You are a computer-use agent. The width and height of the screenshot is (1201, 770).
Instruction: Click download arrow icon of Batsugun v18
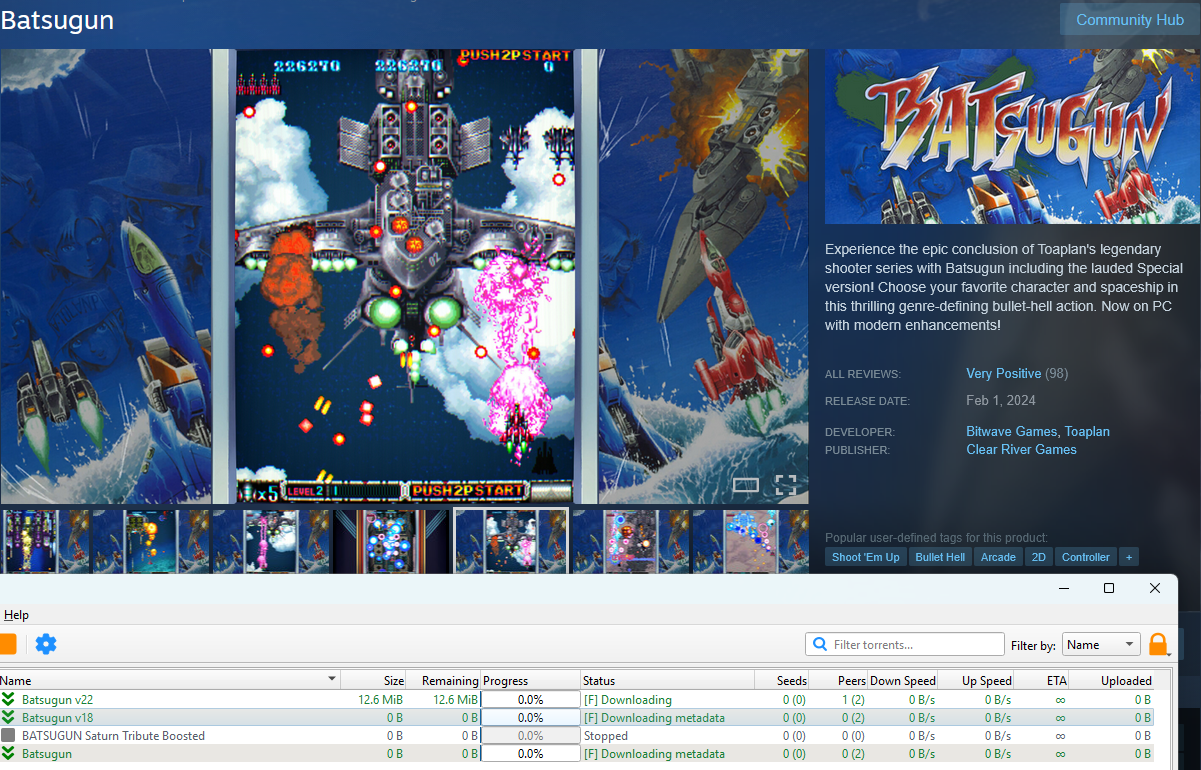(8, 718)
